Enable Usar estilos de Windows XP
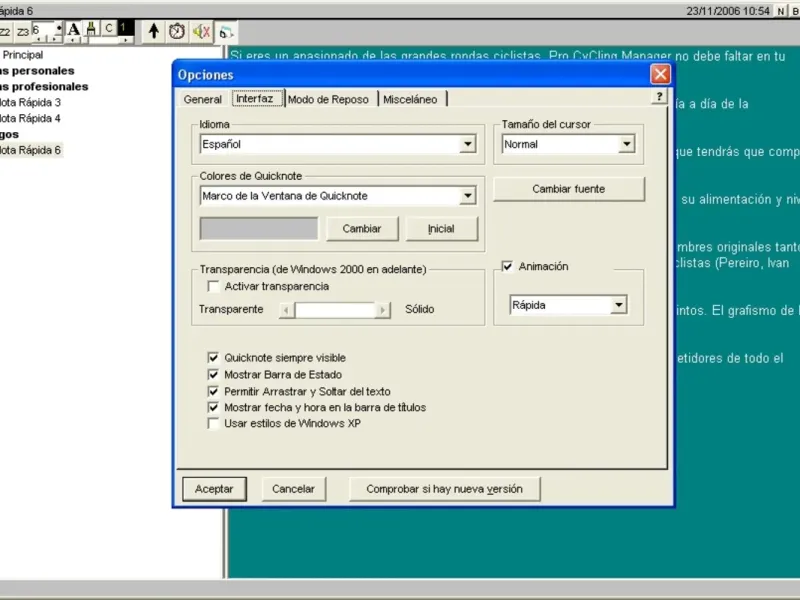This screenshot has width=800, height=600. 213,424
